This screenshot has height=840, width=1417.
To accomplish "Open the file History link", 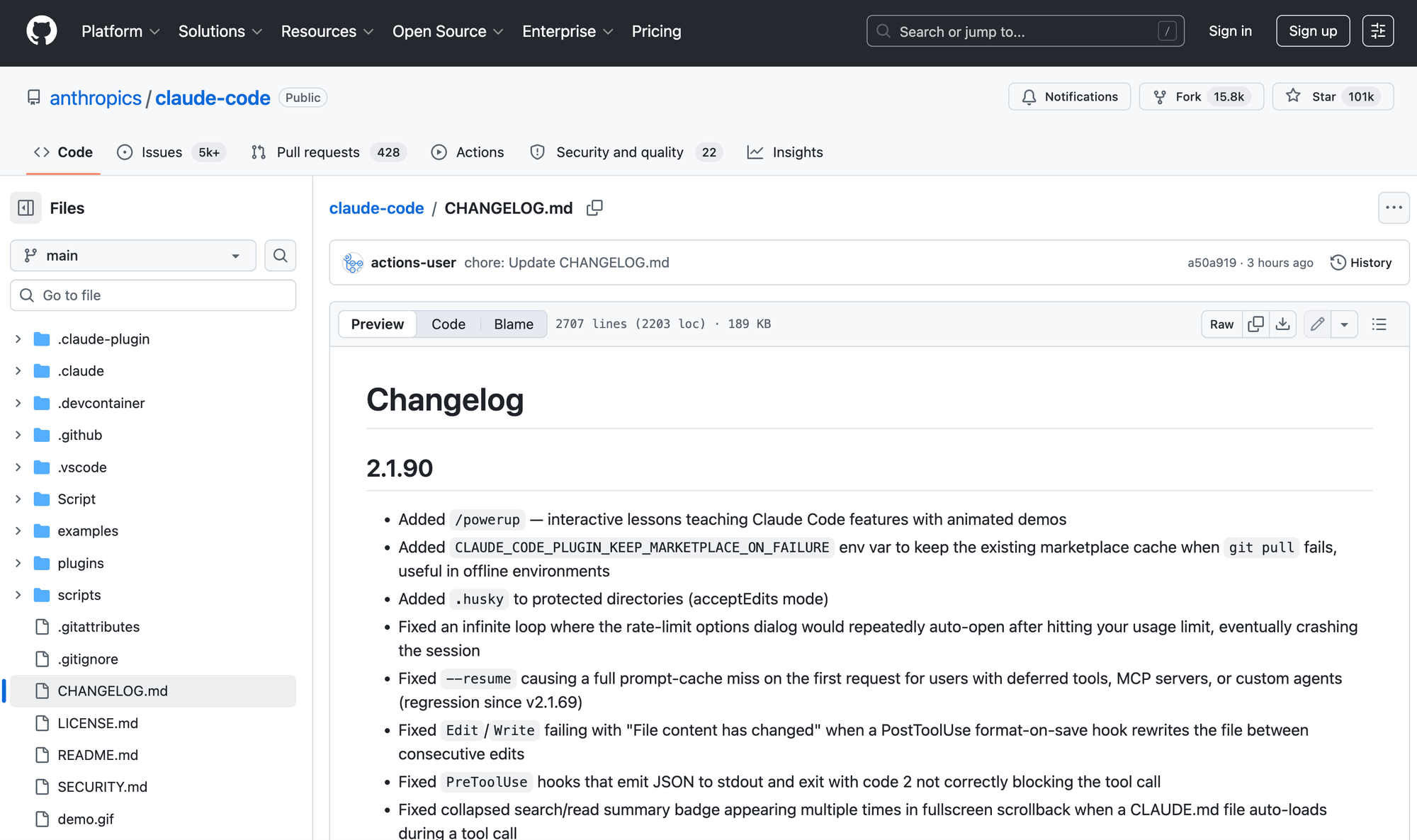I will (1361, 263).
